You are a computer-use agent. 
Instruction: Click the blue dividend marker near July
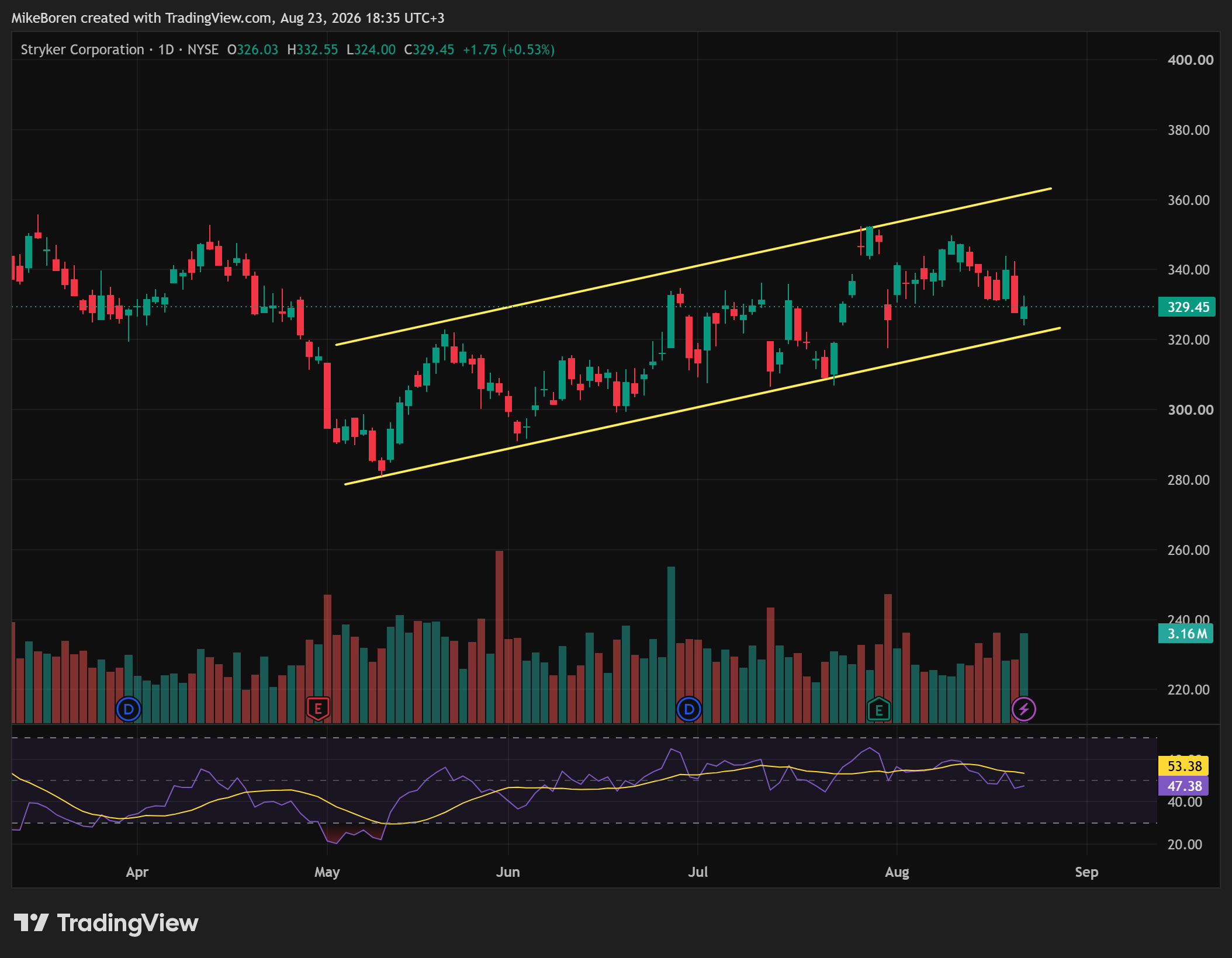tap(689, 709)
